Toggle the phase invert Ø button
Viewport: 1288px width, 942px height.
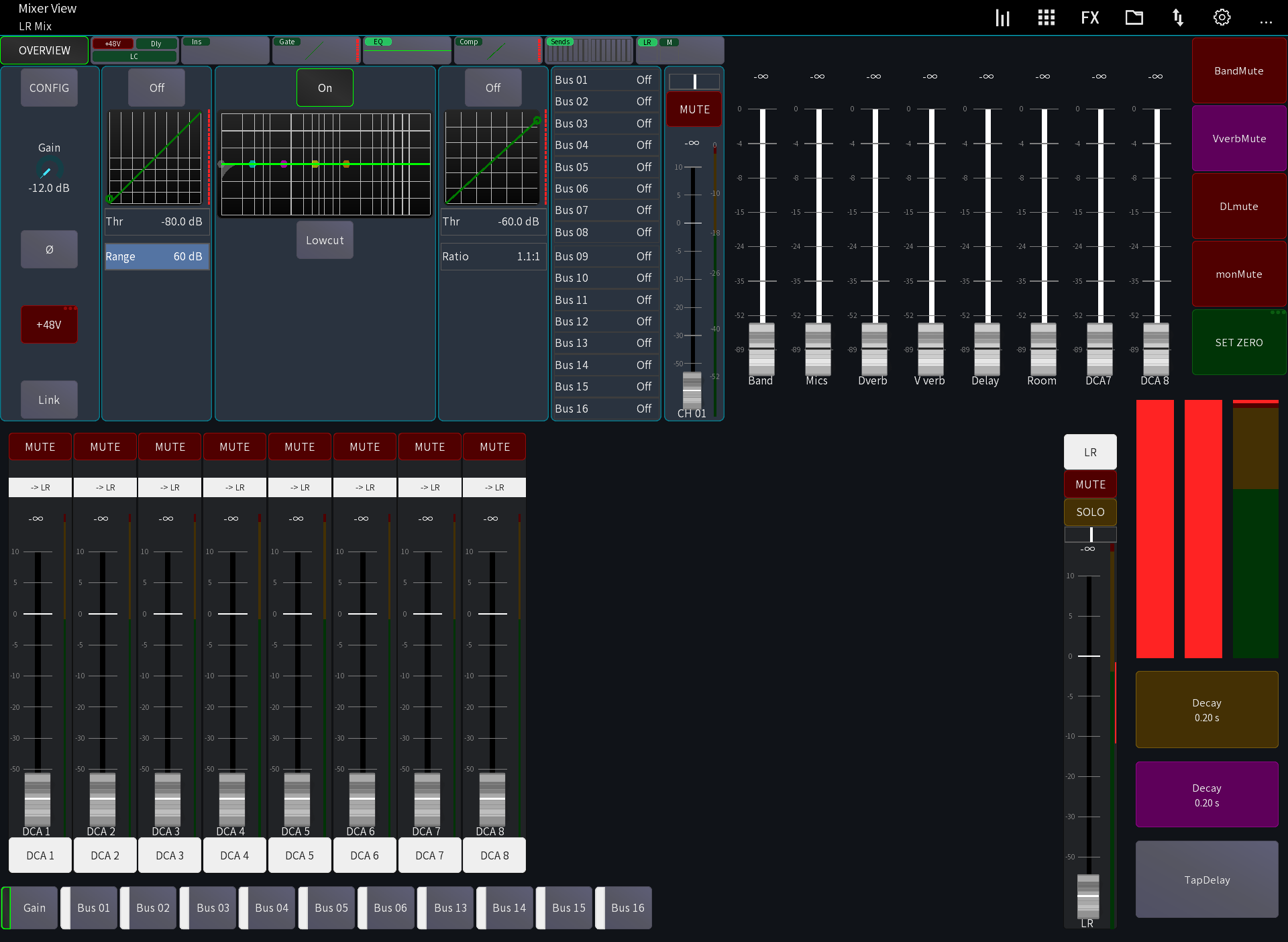49,250
